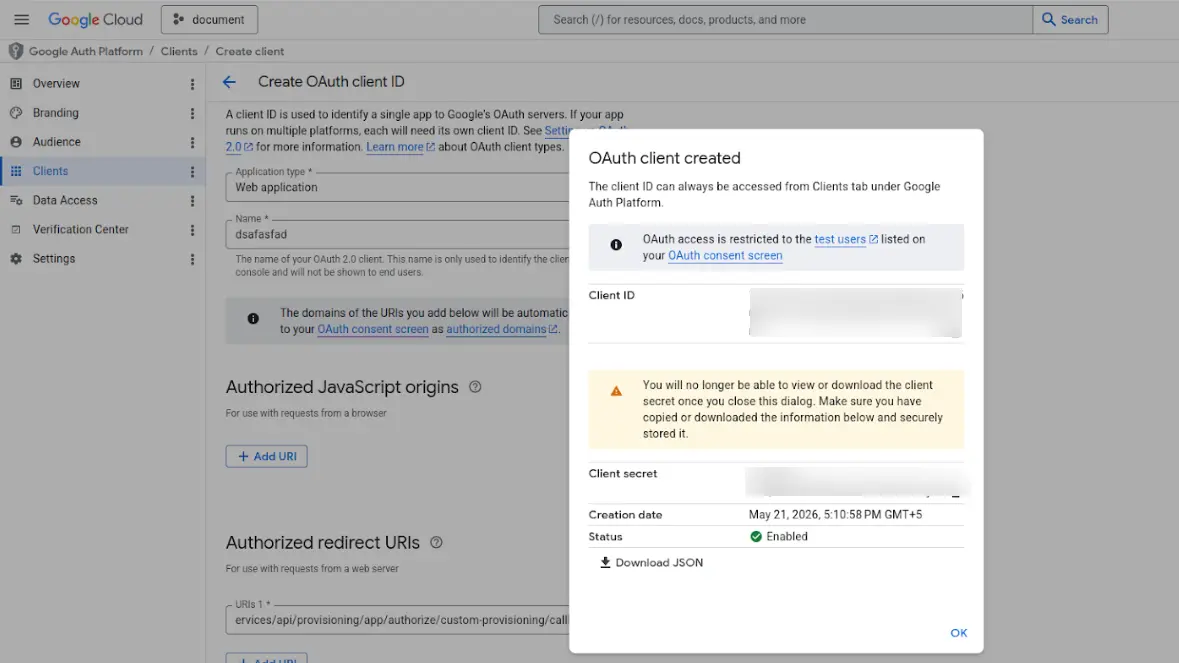The width and height of the screenshot is (1179, 663).
Task: Show help for Authorized JavaScript origins
Action: (x=475, y=387)
